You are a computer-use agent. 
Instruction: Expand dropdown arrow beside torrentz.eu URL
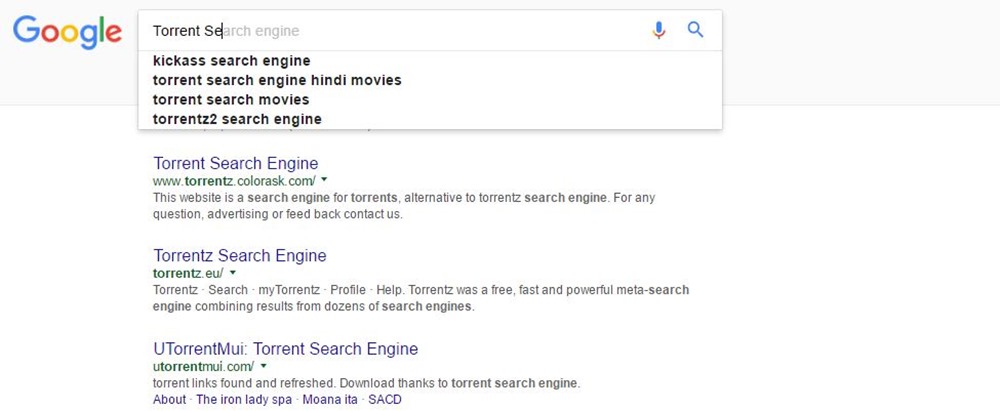point(232,273)
